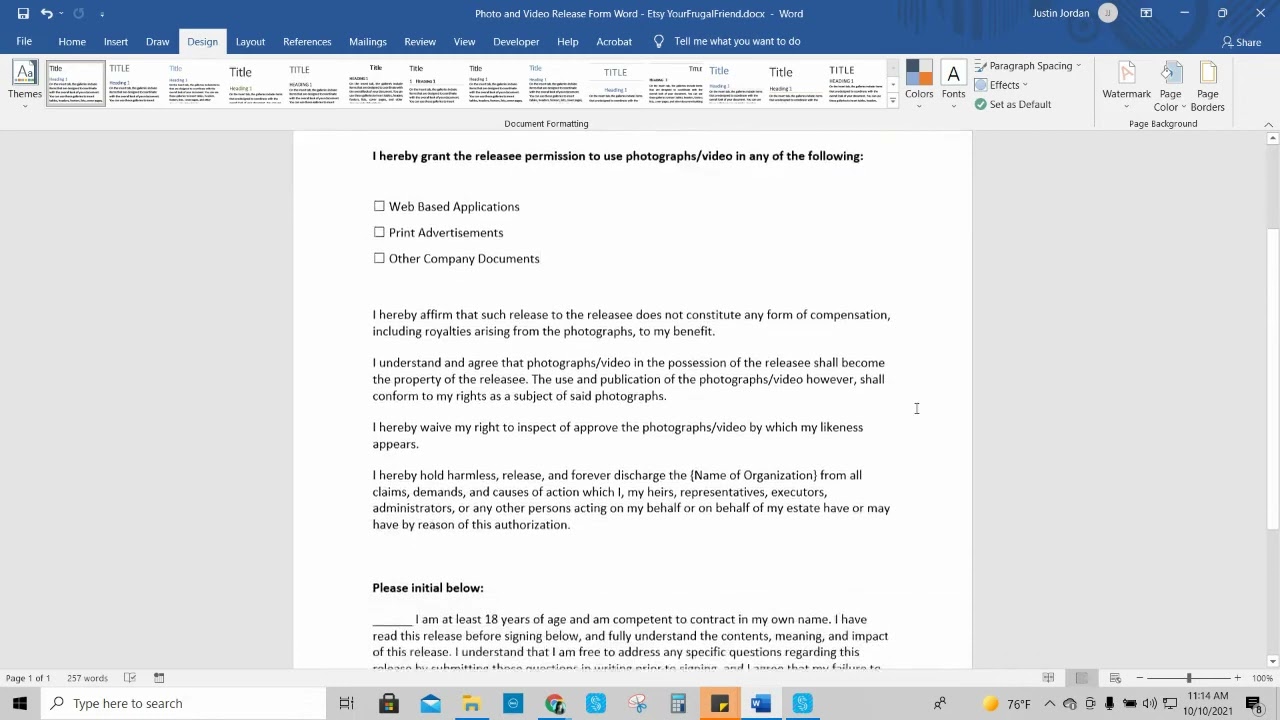Image resolution: width=1280 pixels, height=720 pixels.
Task: Switch to Read Mode view
Action: tap(1048, 678)
